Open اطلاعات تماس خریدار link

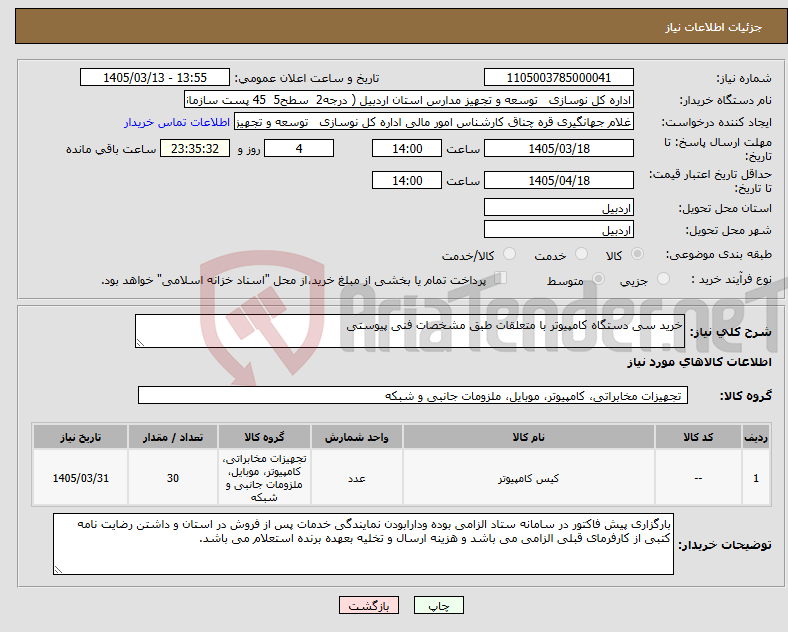click(x=177, y=122)
